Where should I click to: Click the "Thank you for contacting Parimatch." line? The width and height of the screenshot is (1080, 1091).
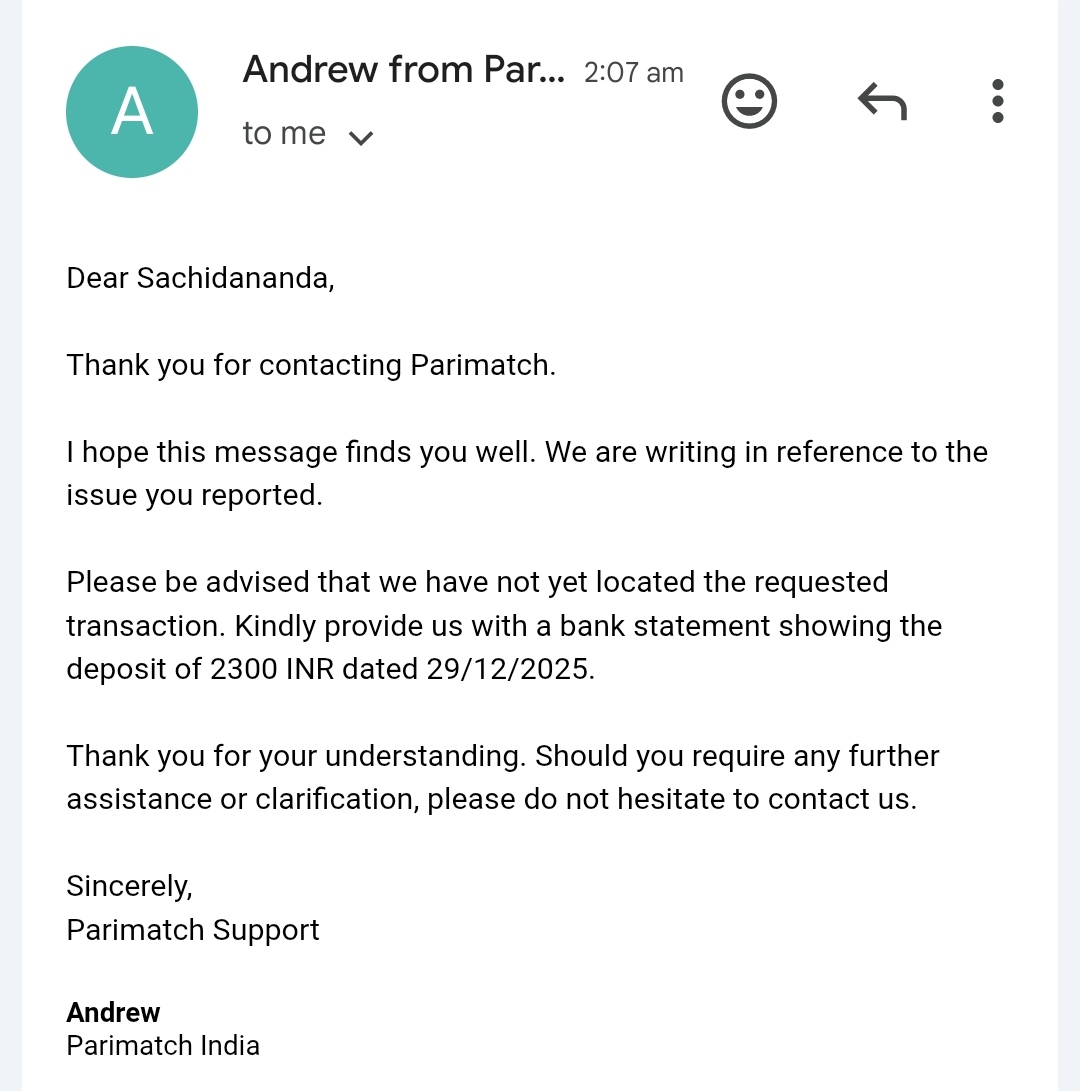(x=311, y=365)
